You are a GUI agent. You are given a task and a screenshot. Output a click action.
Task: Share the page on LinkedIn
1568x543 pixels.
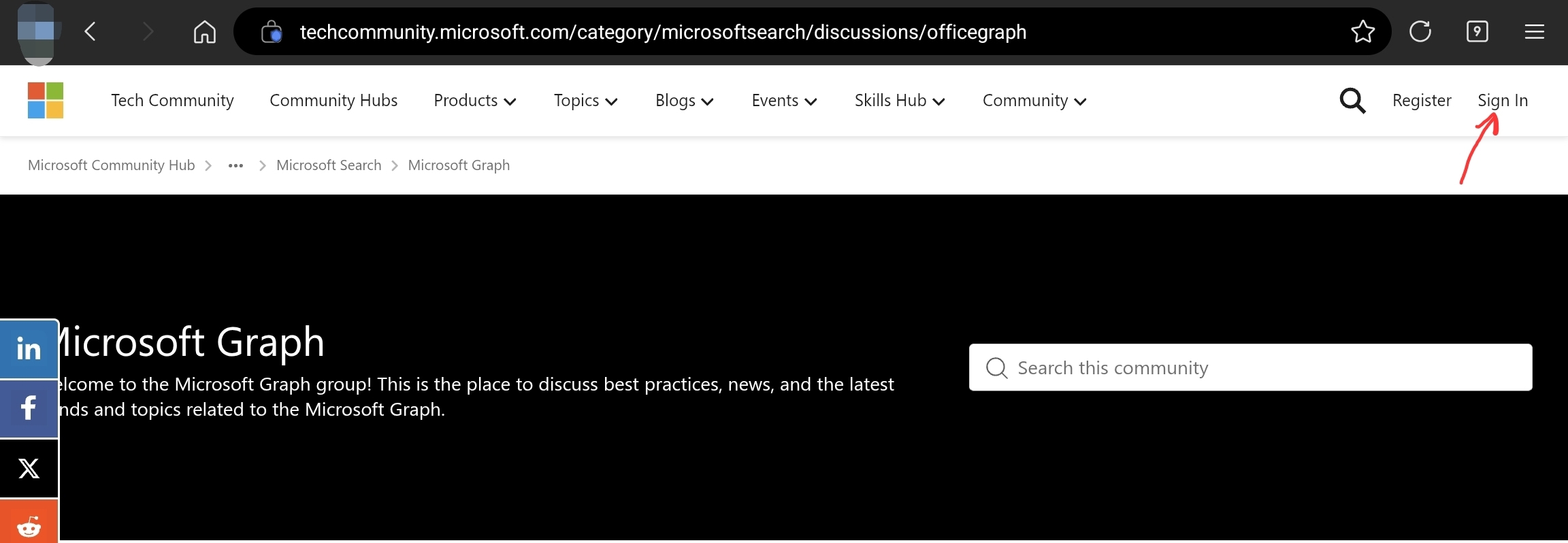[x=29, y=349]
